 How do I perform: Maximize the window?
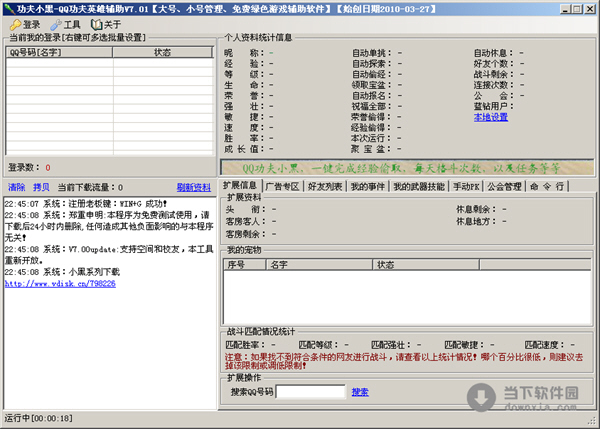(x=577, y=9)
